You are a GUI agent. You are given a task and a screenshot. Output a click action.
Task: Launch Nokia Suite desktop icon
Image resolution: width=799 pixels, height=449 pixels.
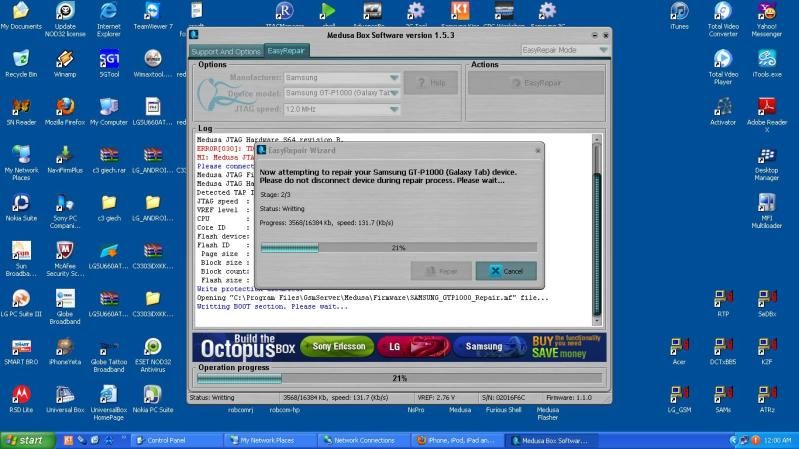pos(21,207)
